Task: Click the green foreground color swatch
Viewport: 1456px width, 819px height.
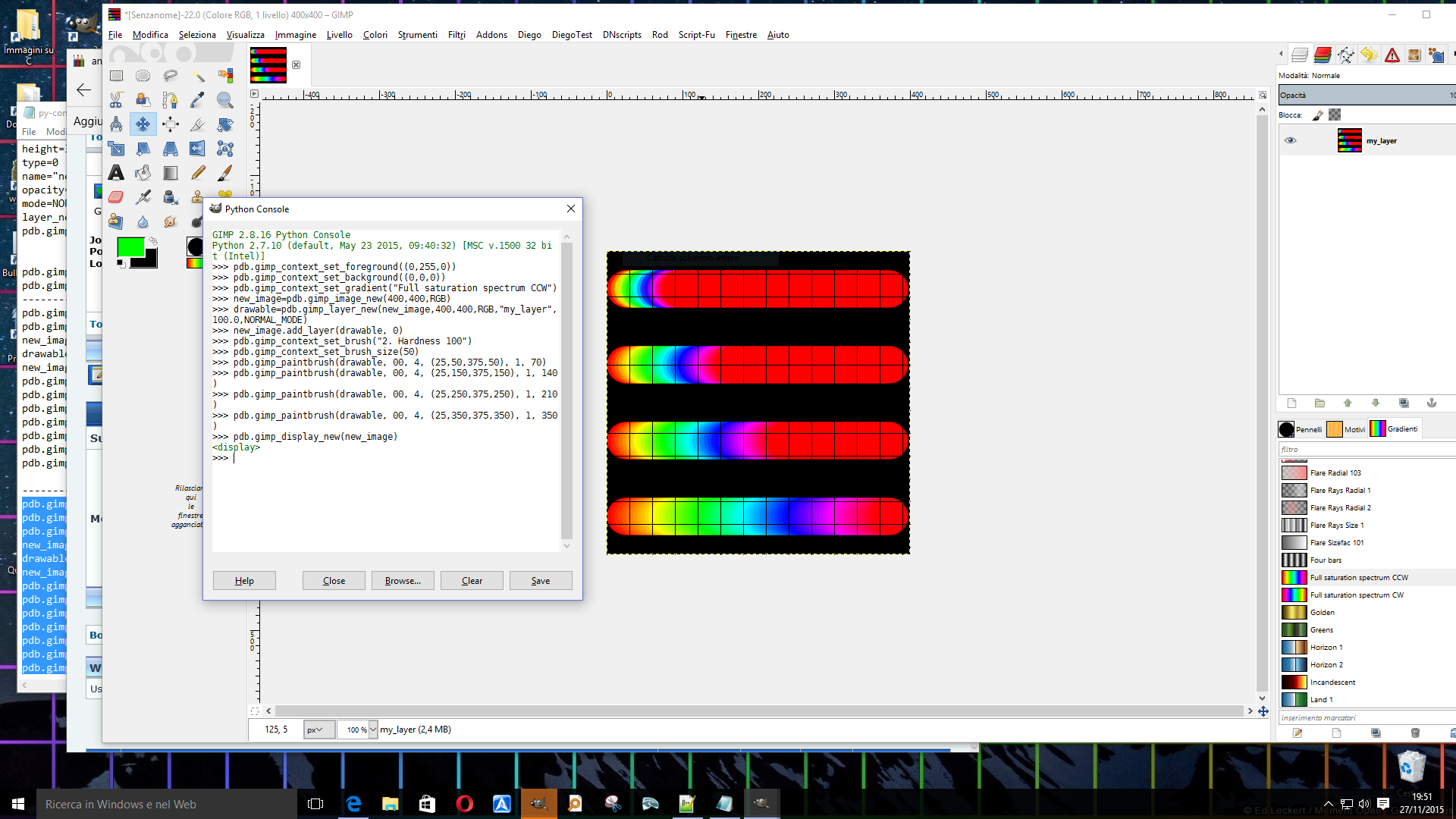Action: point(130,247)
